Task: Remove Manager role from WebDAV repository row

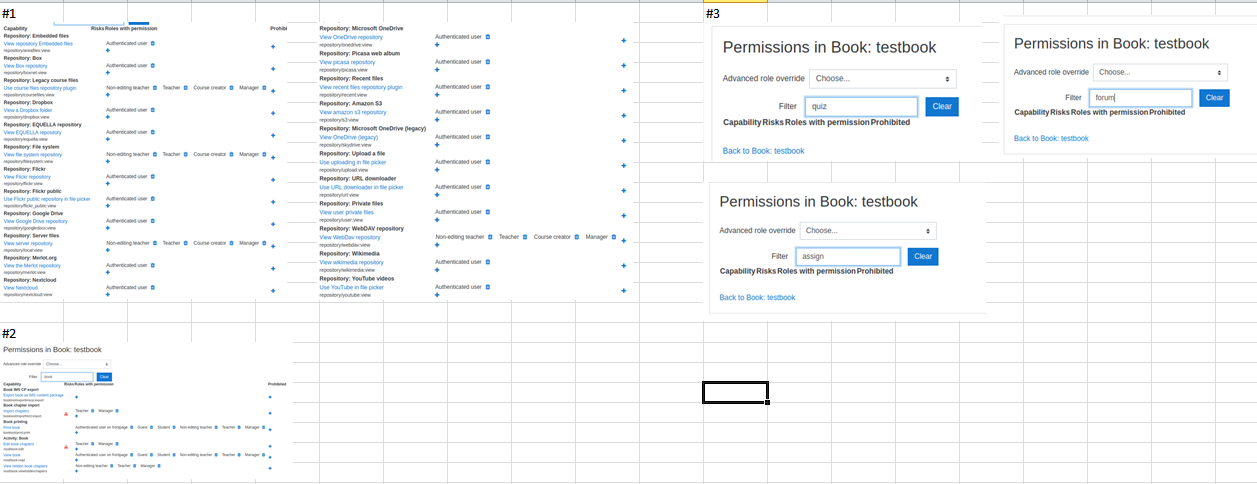Action: tap(612, 237)
